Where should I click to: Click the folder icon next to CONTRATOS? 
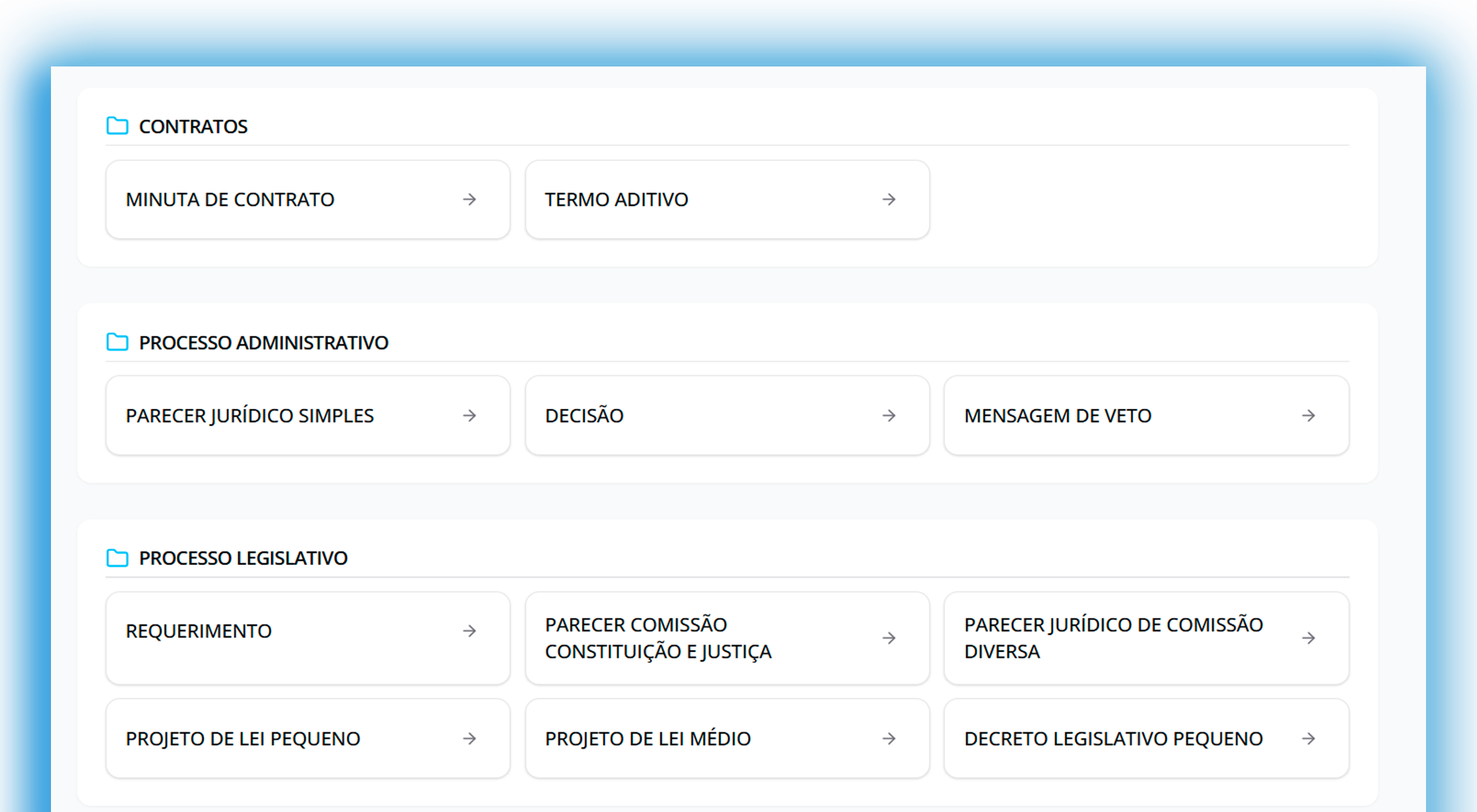tap(117, 125)
